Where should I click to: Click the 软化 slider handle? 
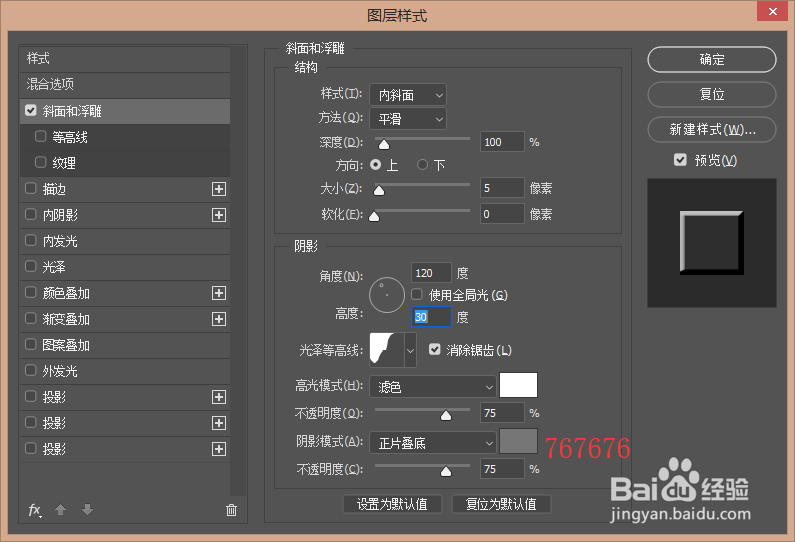(x=374, y=216)
